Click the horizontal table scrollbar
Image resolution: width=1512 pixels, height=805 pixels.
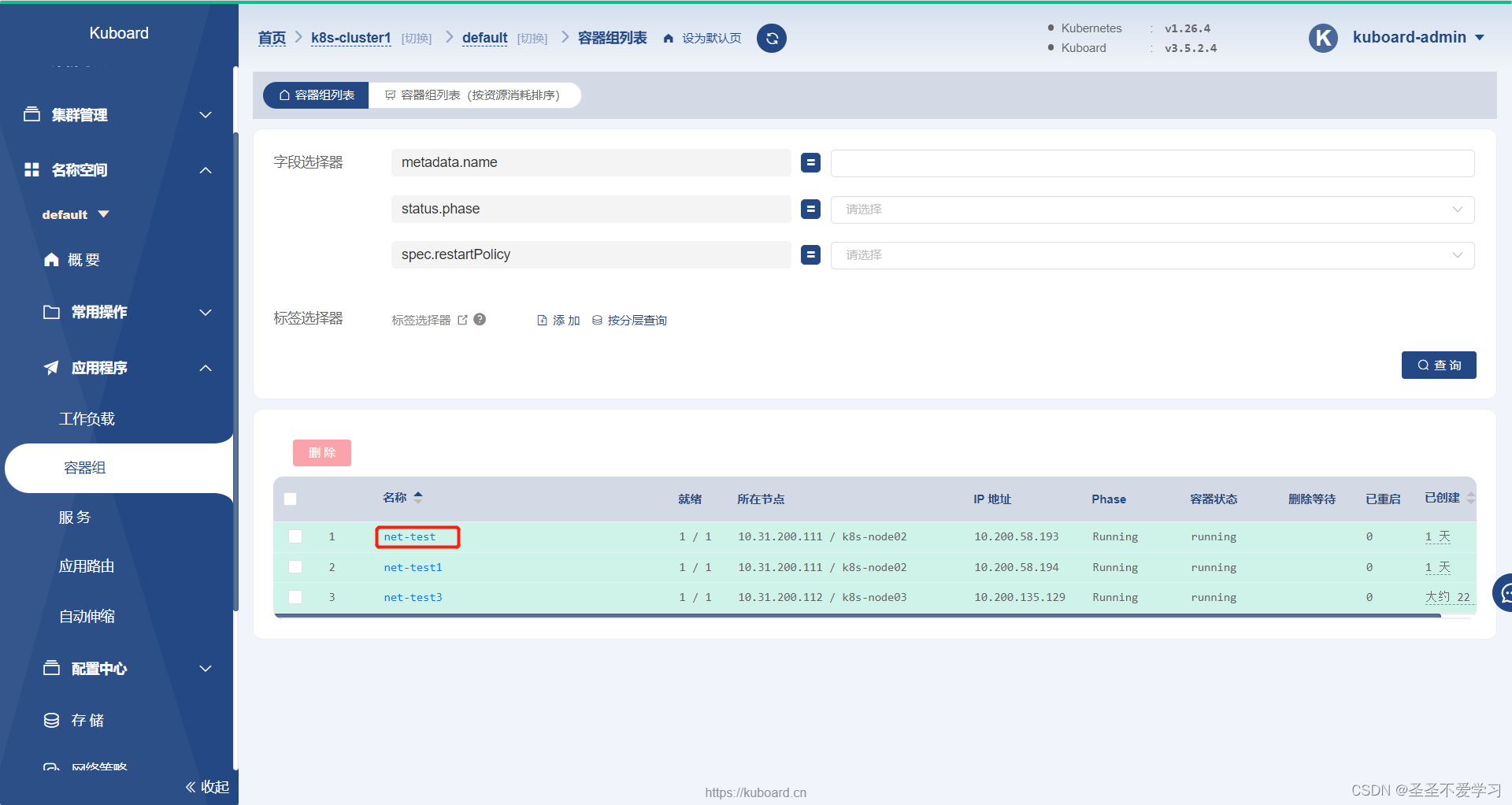pos(858,616)
